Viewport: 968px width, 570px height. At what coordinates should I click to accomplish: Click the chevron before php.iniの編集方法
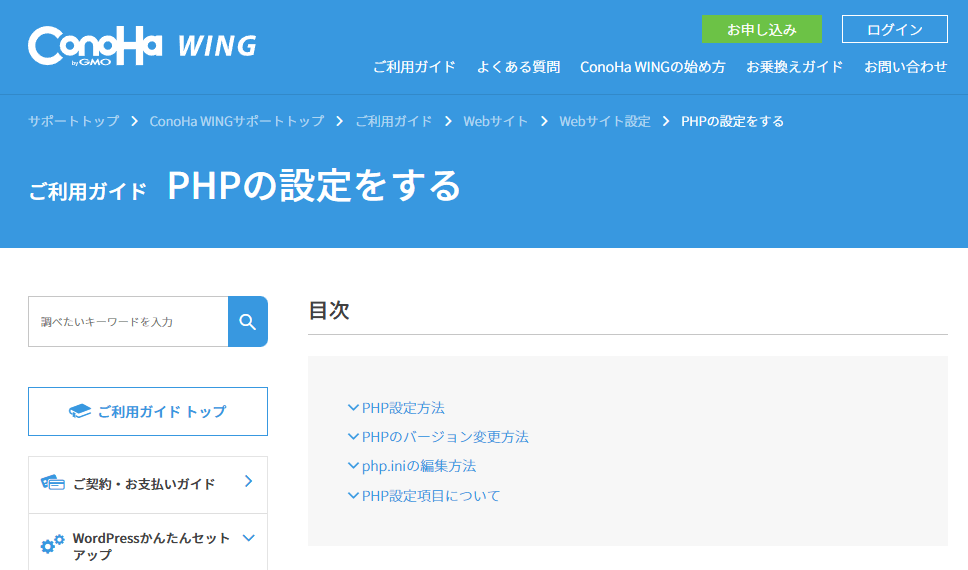[x=353, y=466]
